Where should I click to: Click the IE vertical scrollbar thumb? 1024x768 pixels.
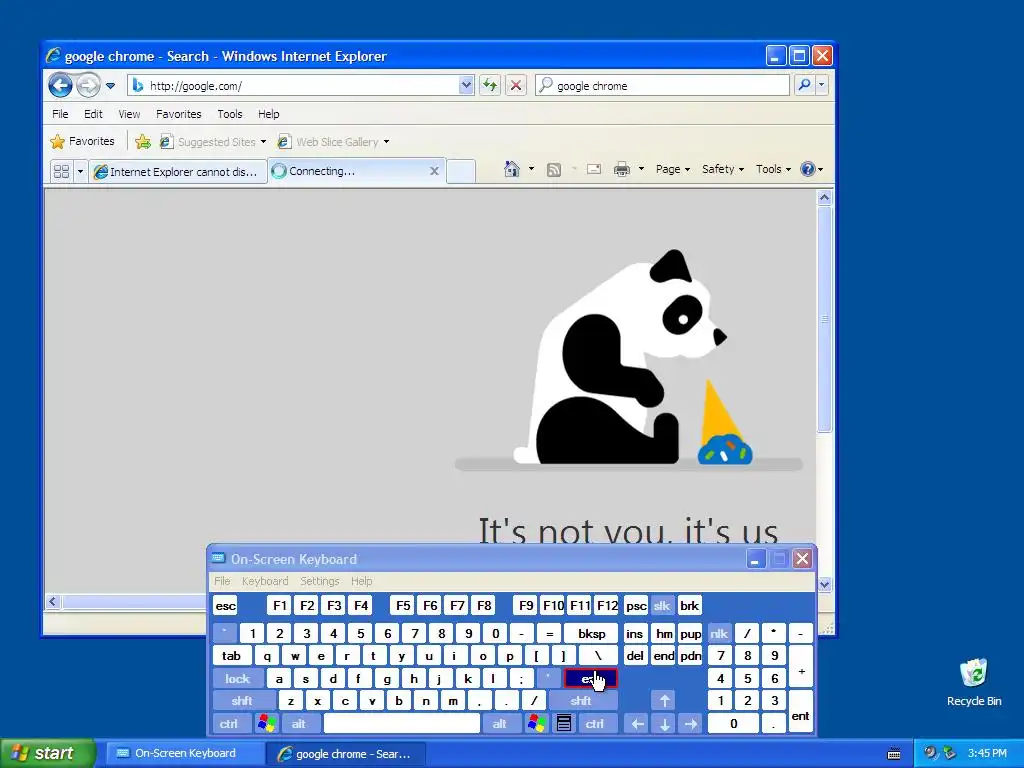tap(824, 319)
